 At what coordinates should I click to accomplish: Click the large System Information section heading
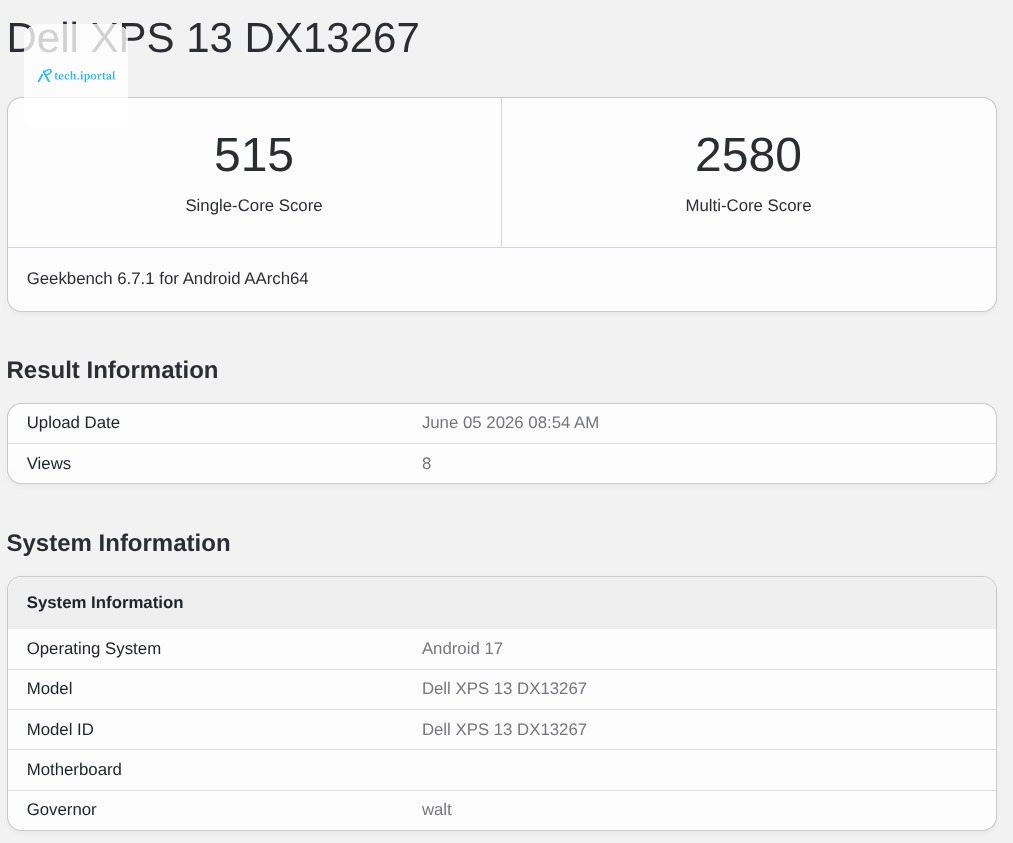[118, 543]
